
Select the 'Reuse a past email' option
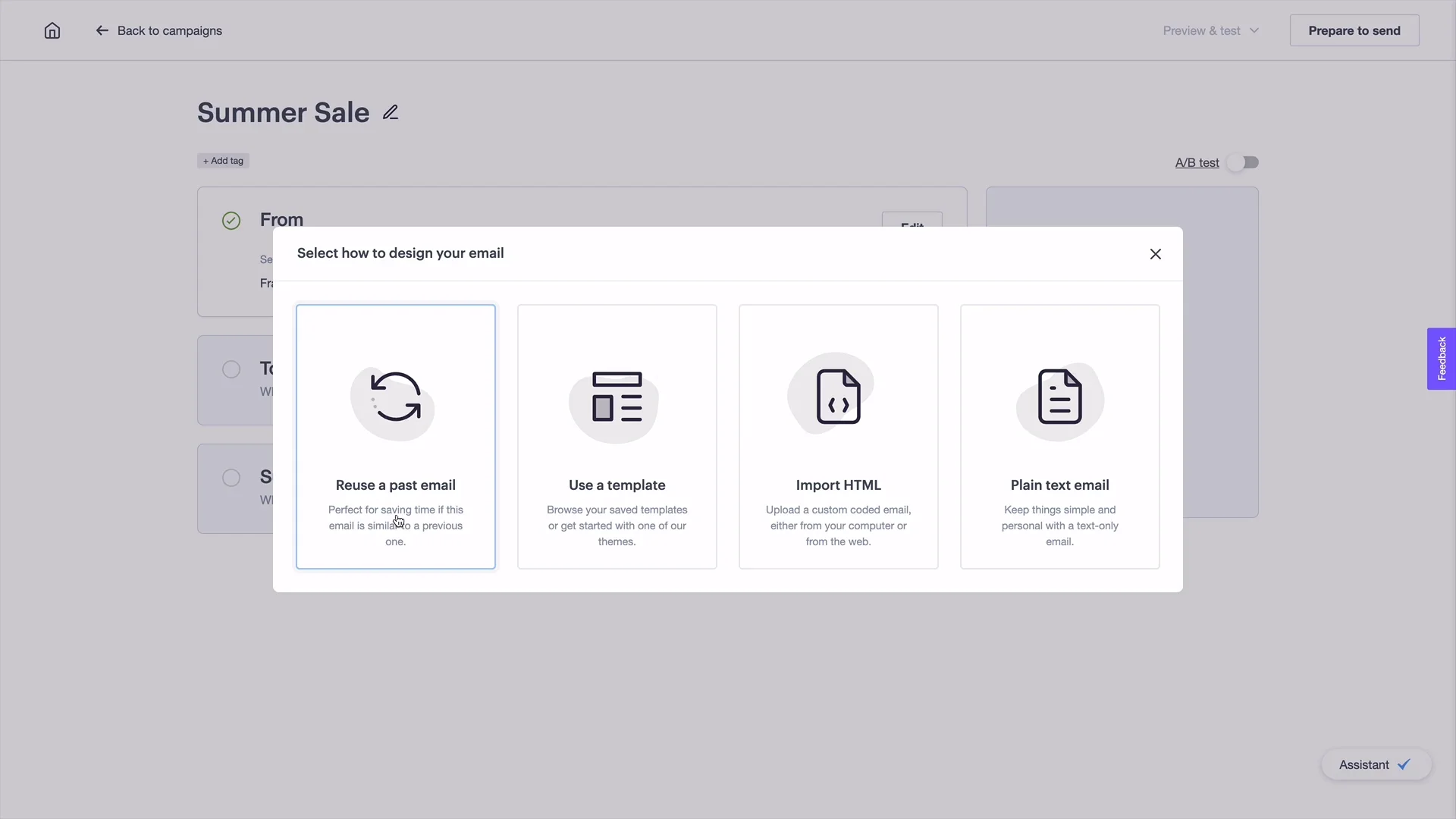(x=395, y=436)
